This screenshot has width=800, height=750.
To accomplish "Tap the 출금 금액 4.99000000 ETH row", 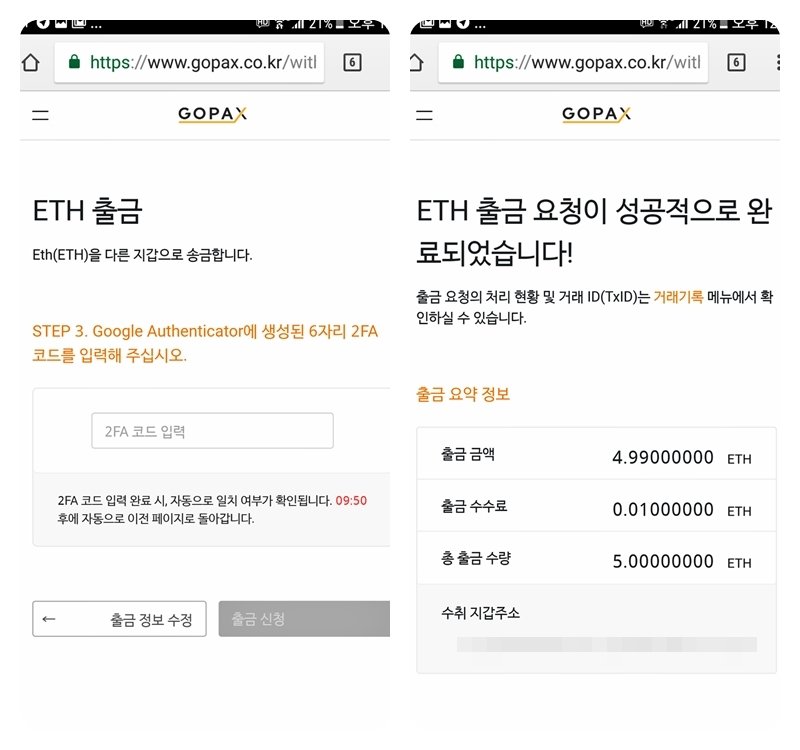I will (x=596, y=454).
